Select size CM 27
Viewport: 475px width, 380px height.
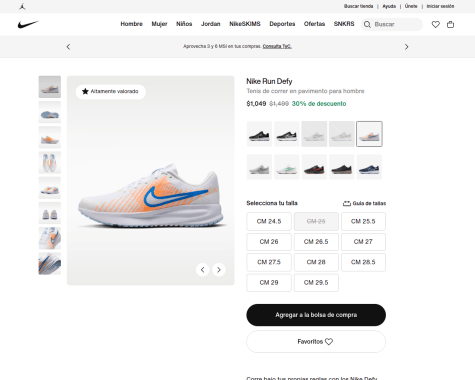(363, 242)
